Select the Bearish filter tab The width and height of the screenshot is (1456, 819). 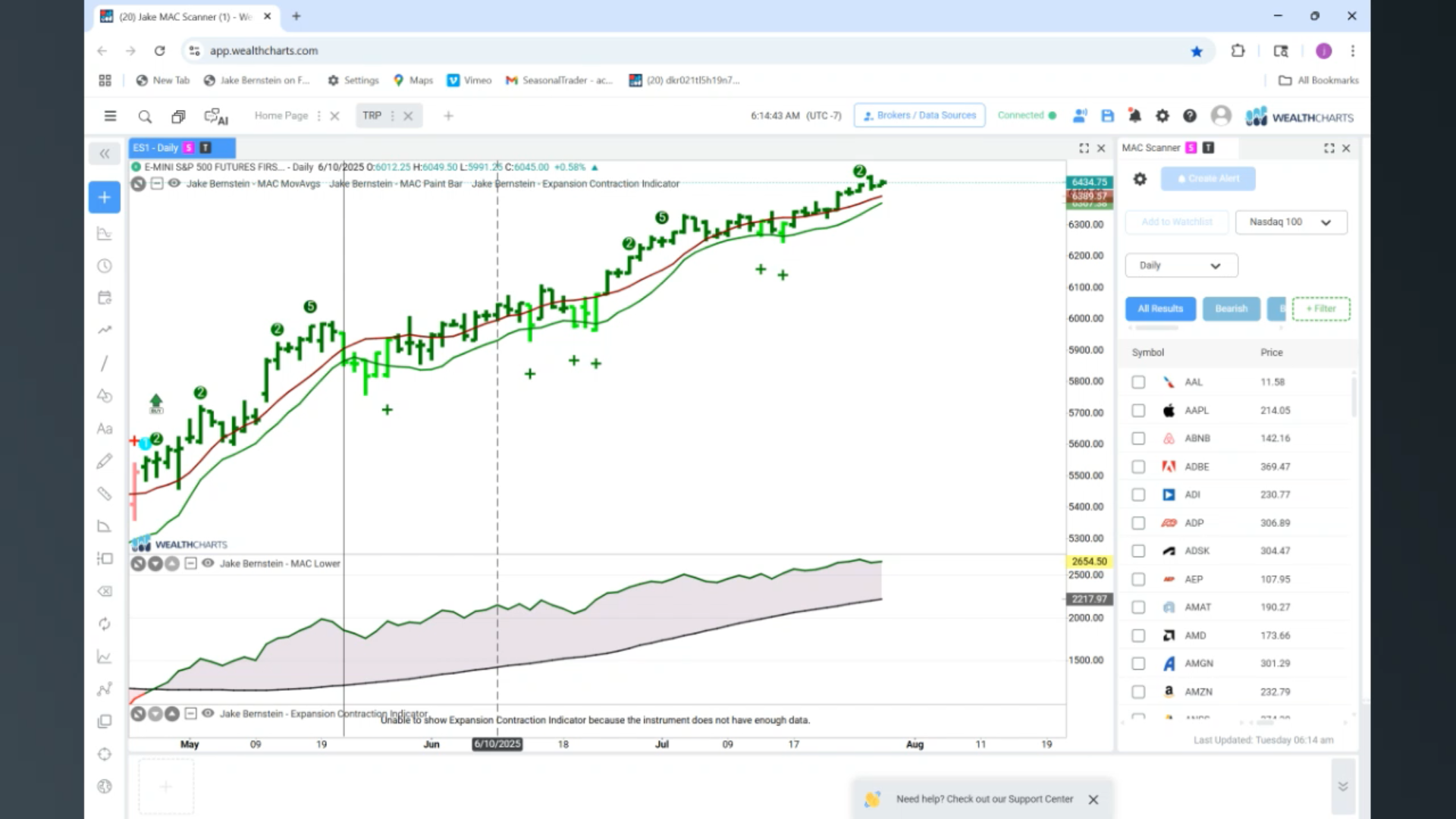tap(1231, 309)
